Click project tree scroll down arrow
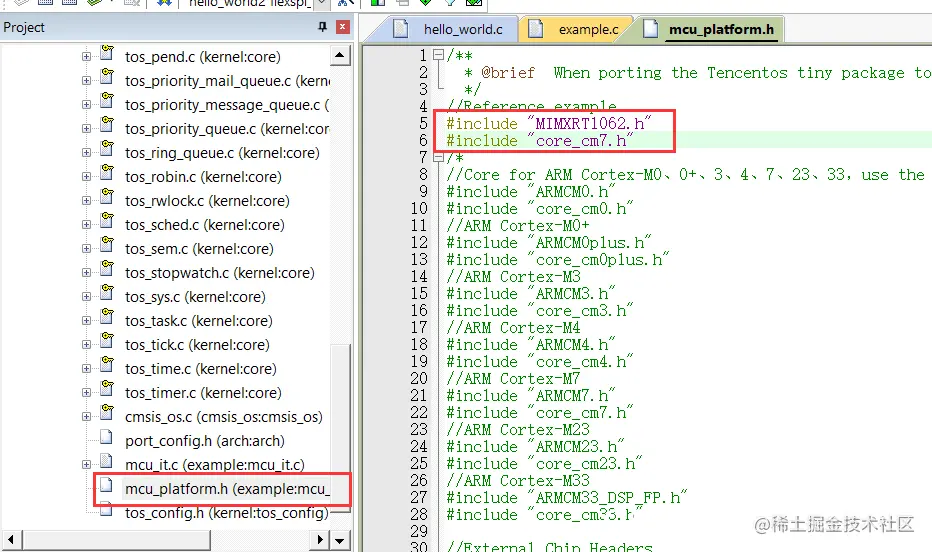The image size is (932, 552). (339, 540)
